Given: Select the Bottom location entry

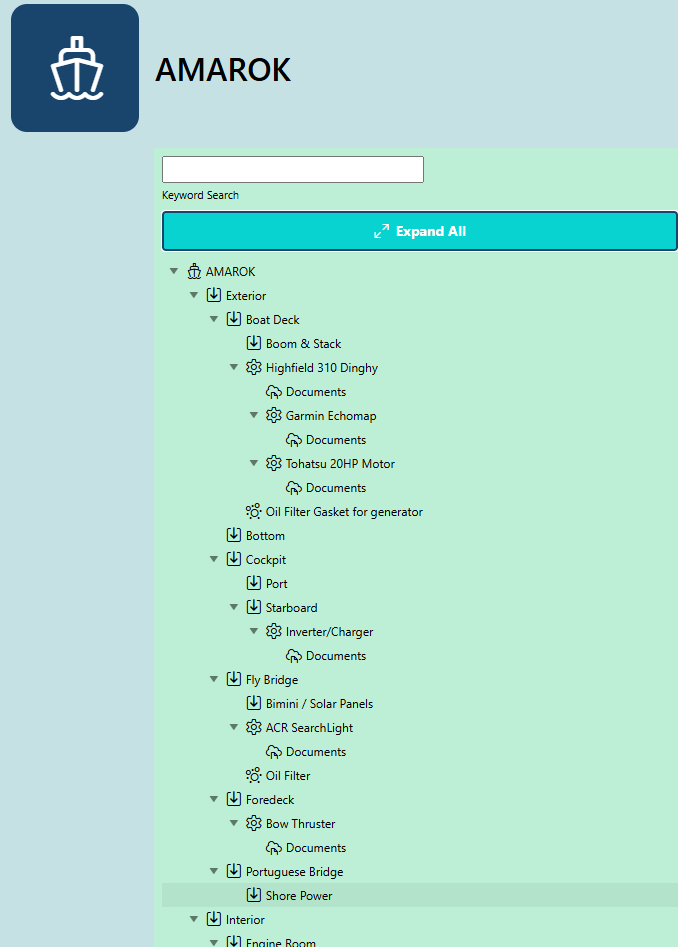Looking at the screenshot, I should 265,536.
